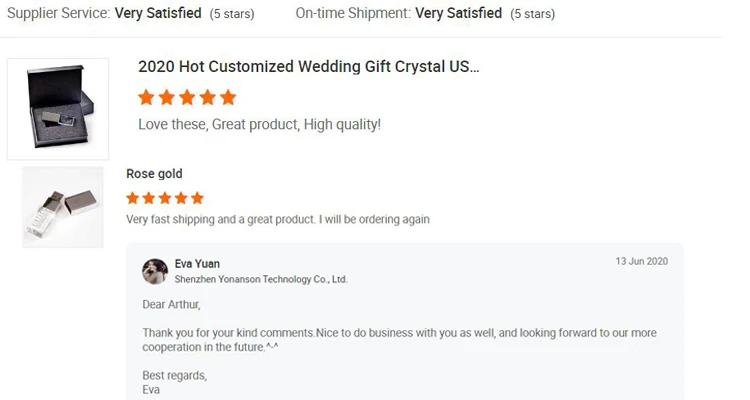Open Shenzhen Yonanson Technology Co., Ltd. link
The height and width of the screenshot is (400, 750).
pos(261,280)
